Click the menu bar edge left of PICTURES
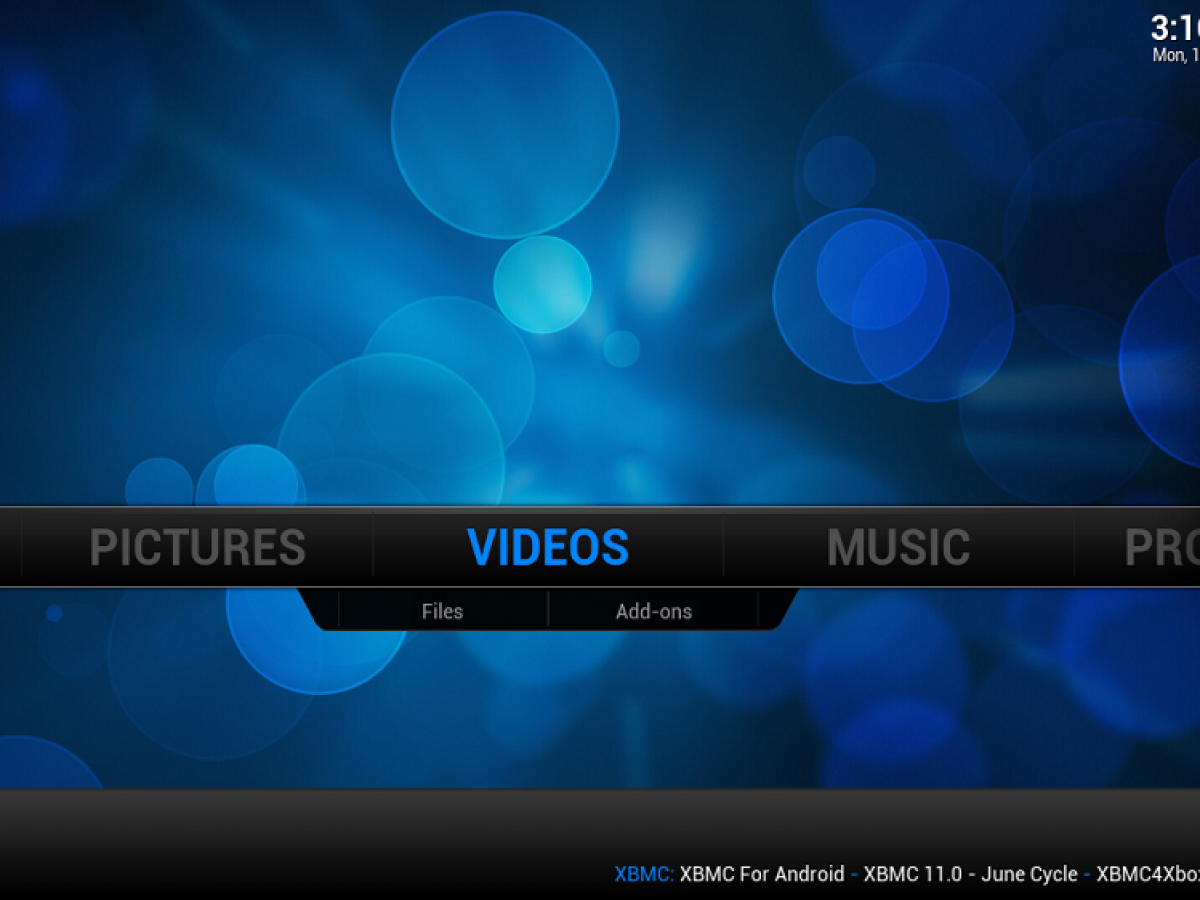The height and width of the screenshot is (900, 1200). point(10,547)
